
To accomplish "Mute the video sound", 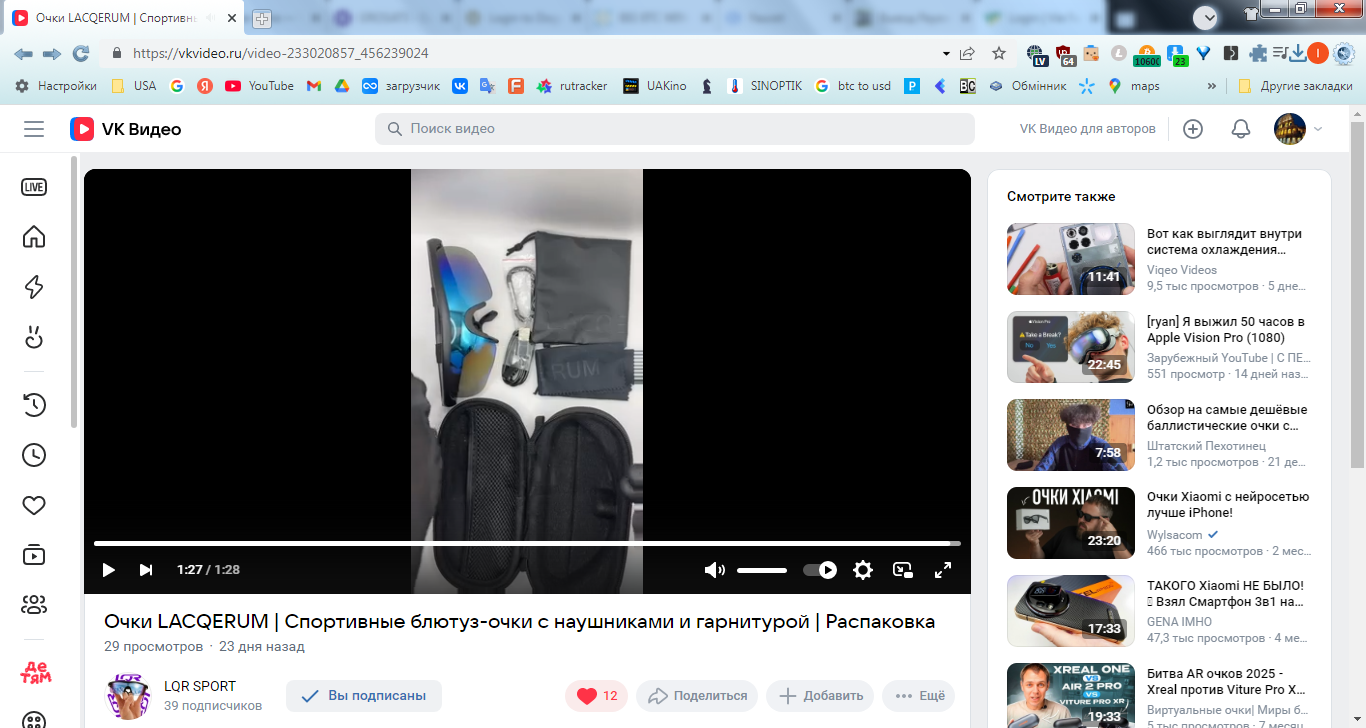I will tap(714, 570).
